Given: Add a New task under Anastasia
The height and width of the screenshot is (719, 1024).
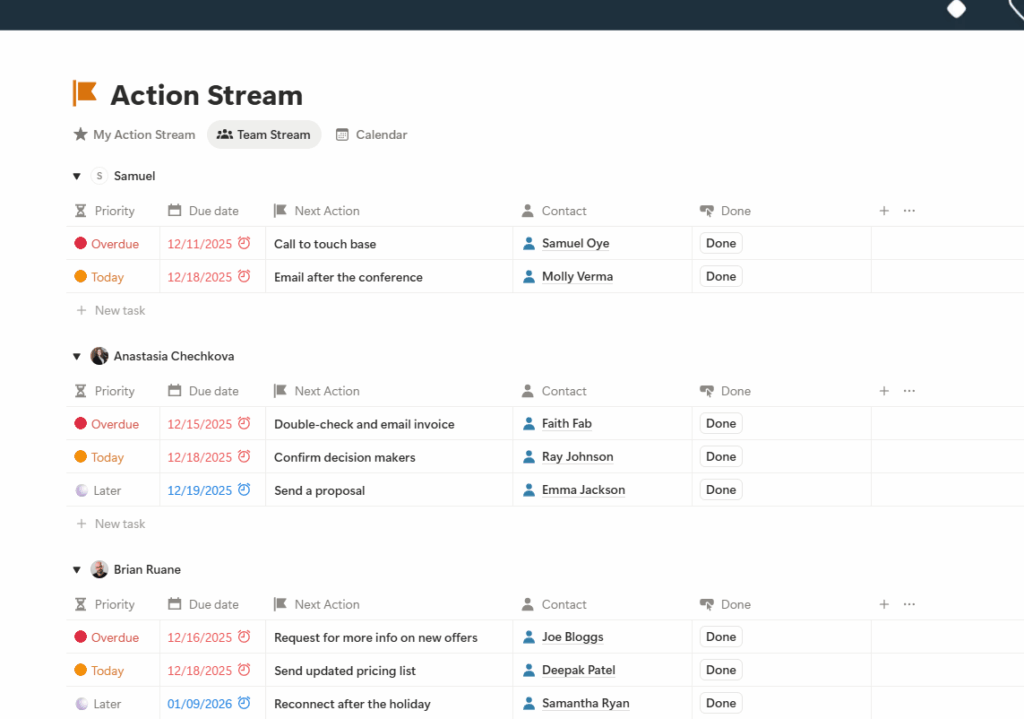Looking at the screenshot, I should (111, 523).
